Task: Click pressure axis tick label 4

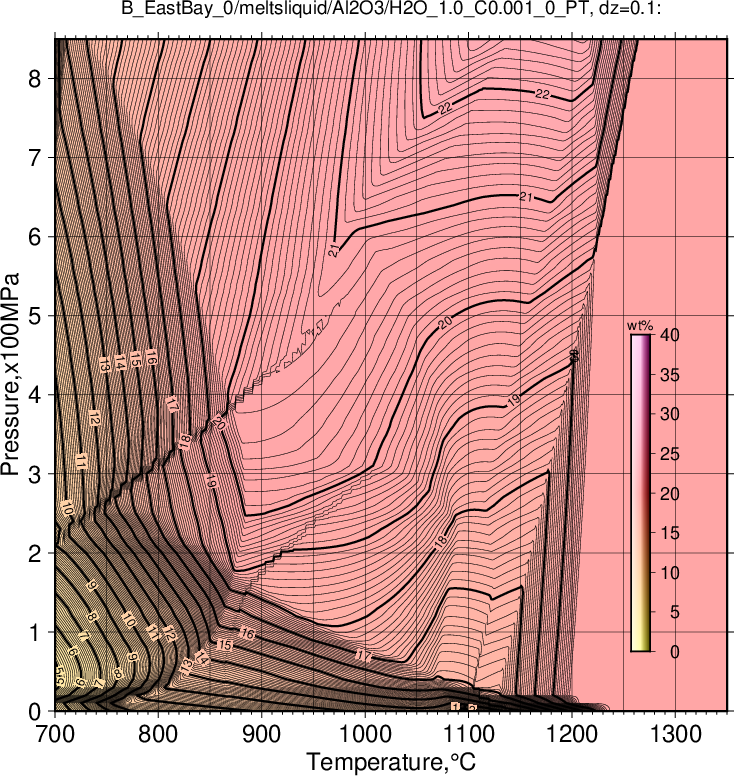Action: (34, 395)
